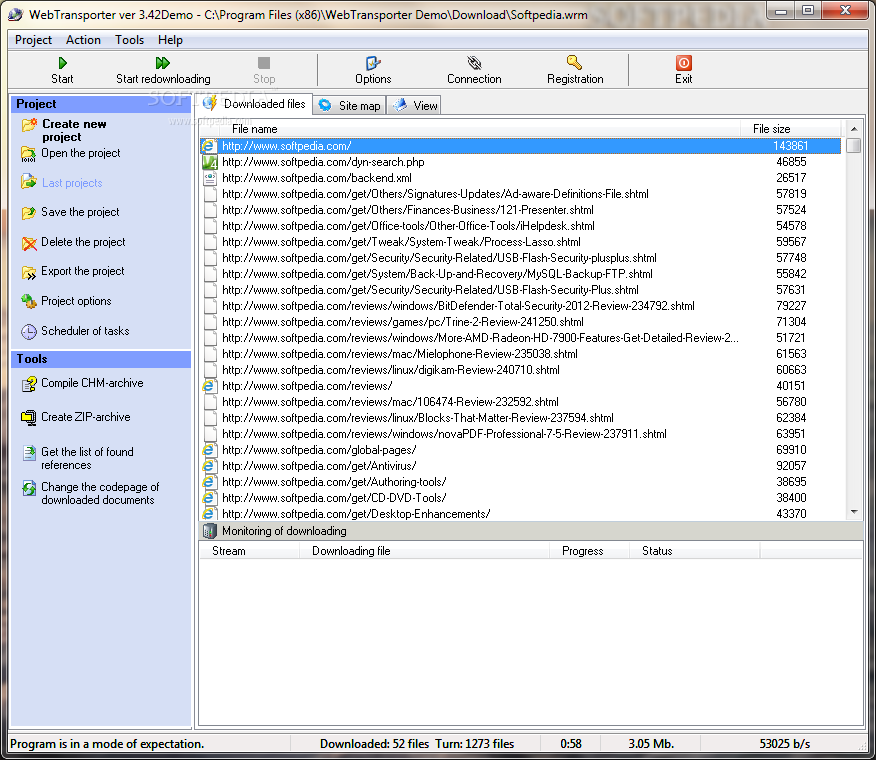
Task: Click the Downloading file column header
Action: click(424, 551)
